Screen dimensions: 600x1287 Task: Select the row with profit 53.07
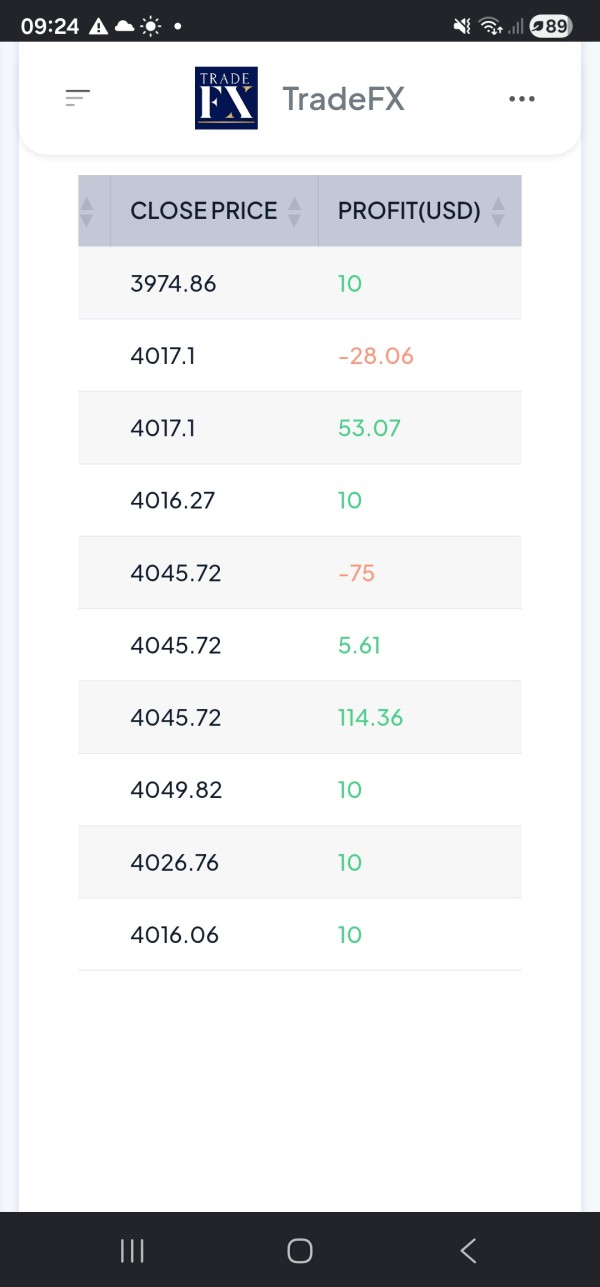[300, 428]
